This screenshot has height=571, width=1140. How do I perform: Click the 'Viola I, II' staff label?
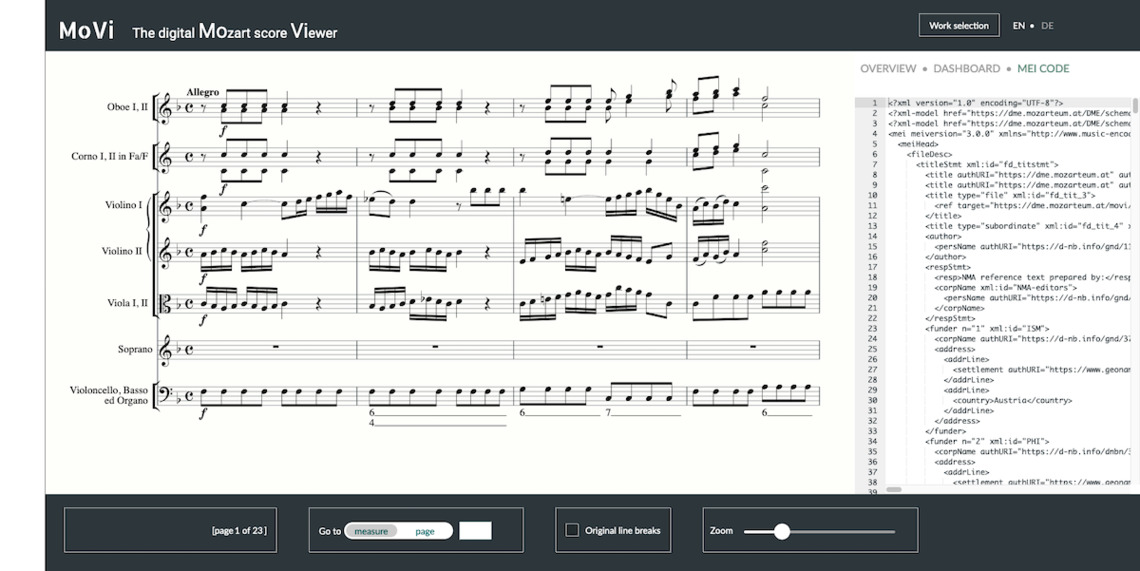click(x=128, y=303)
